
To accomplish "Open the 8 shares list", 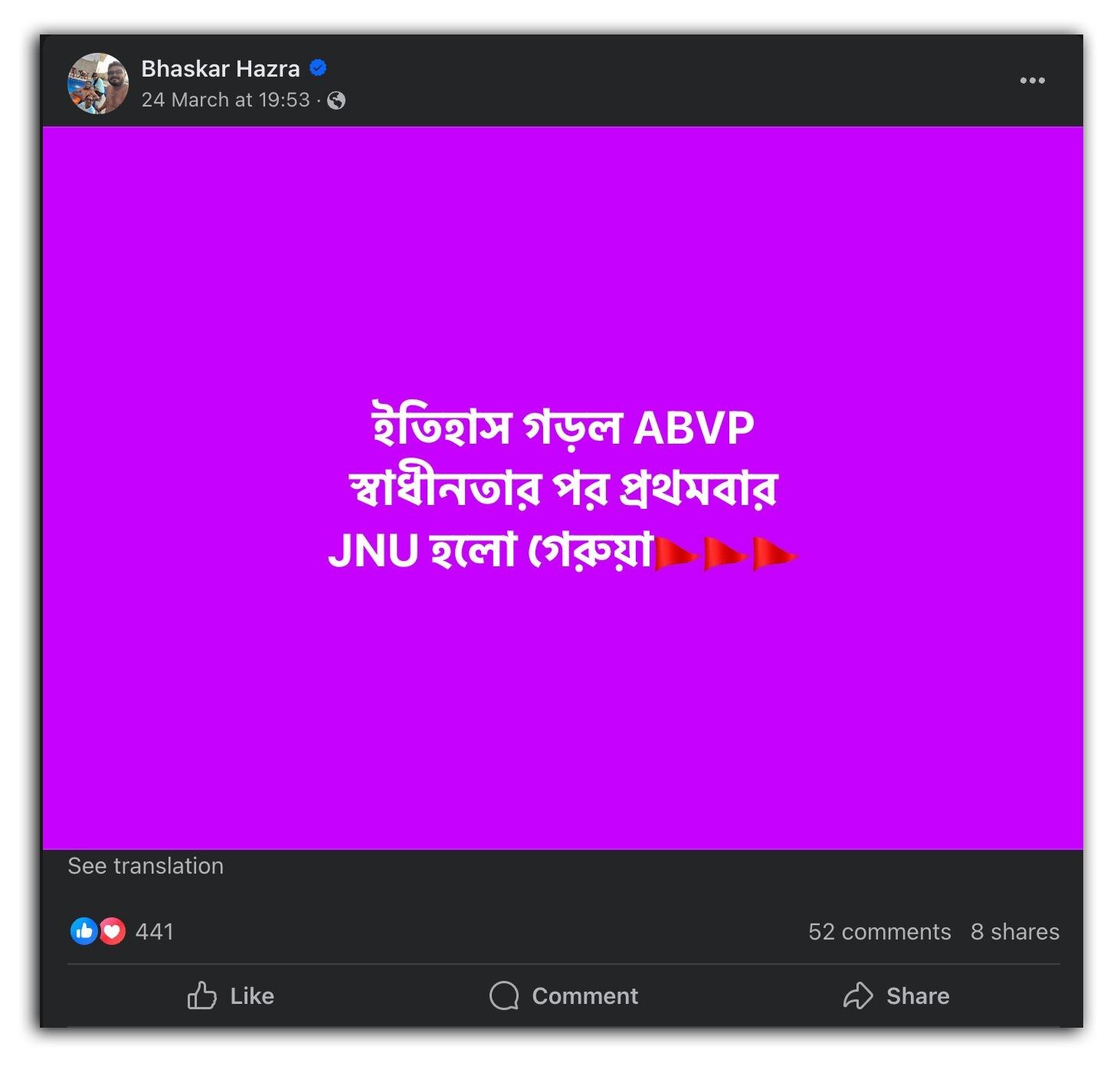I will pos(1015,932).
